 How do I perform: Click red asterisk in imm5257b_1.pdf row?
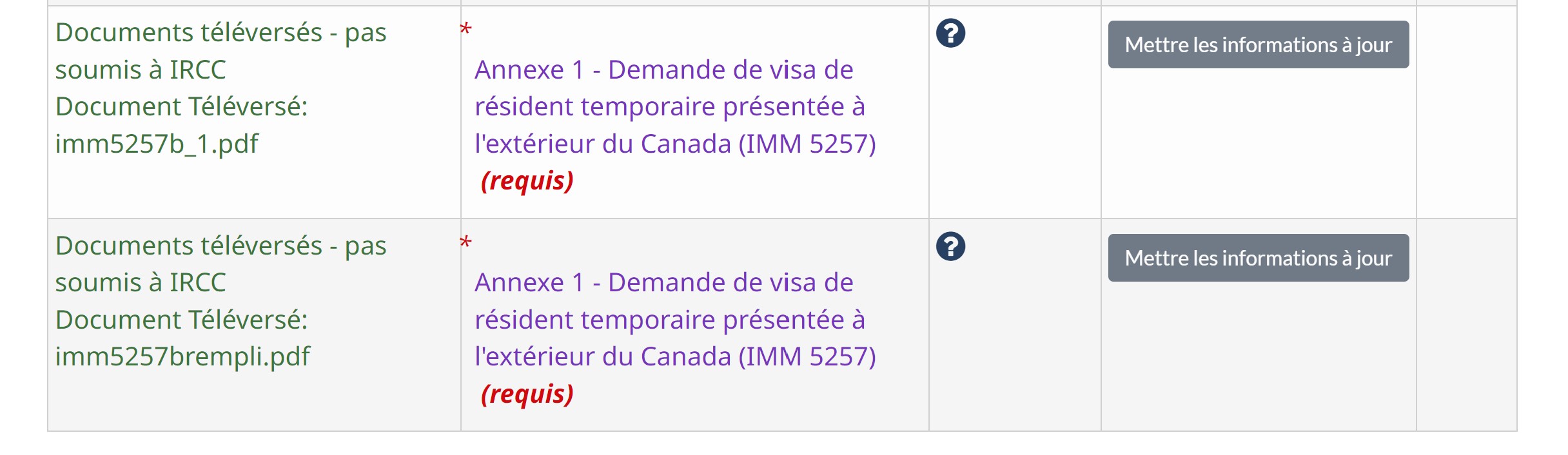(465, 30)
